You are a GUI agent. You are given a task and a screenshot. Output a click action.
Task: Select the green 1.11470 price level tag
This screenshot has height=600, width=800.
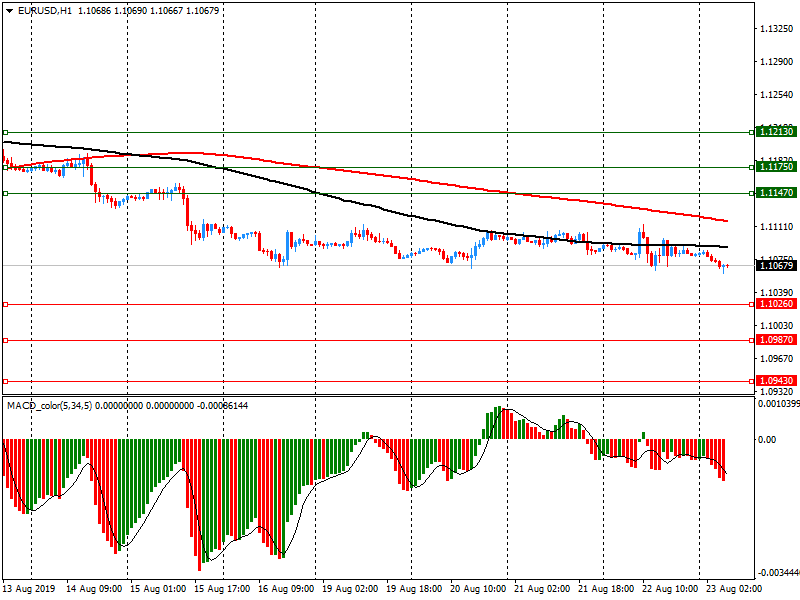(x=777, y=193)
